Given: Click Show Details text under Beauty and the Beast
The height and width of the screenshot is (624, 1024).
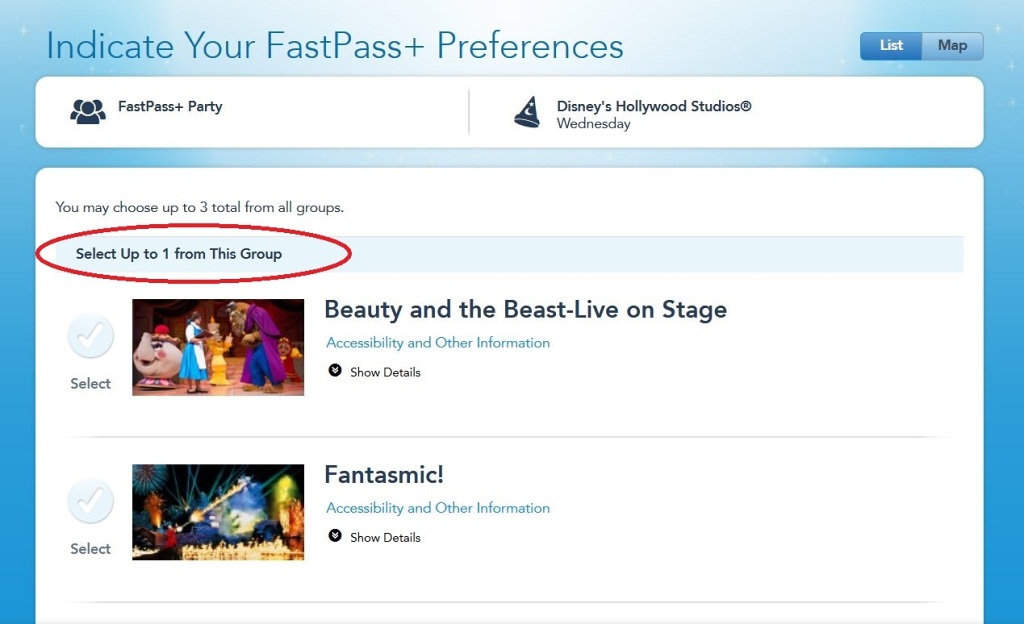Looking at the screenshot, I should (x=385, y=372).
